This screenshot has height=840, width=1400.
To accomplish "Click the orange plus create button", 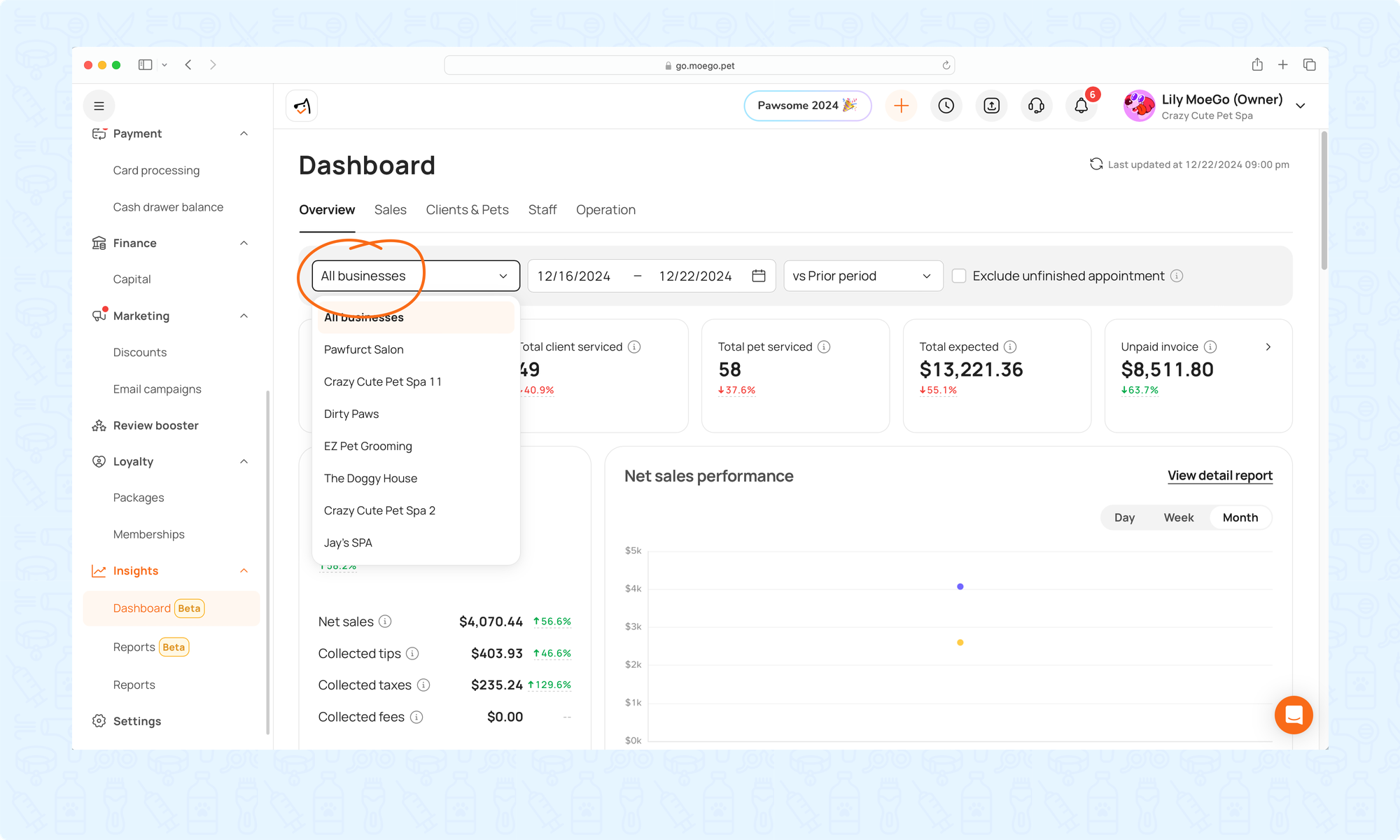I will (x=901, y=106).
